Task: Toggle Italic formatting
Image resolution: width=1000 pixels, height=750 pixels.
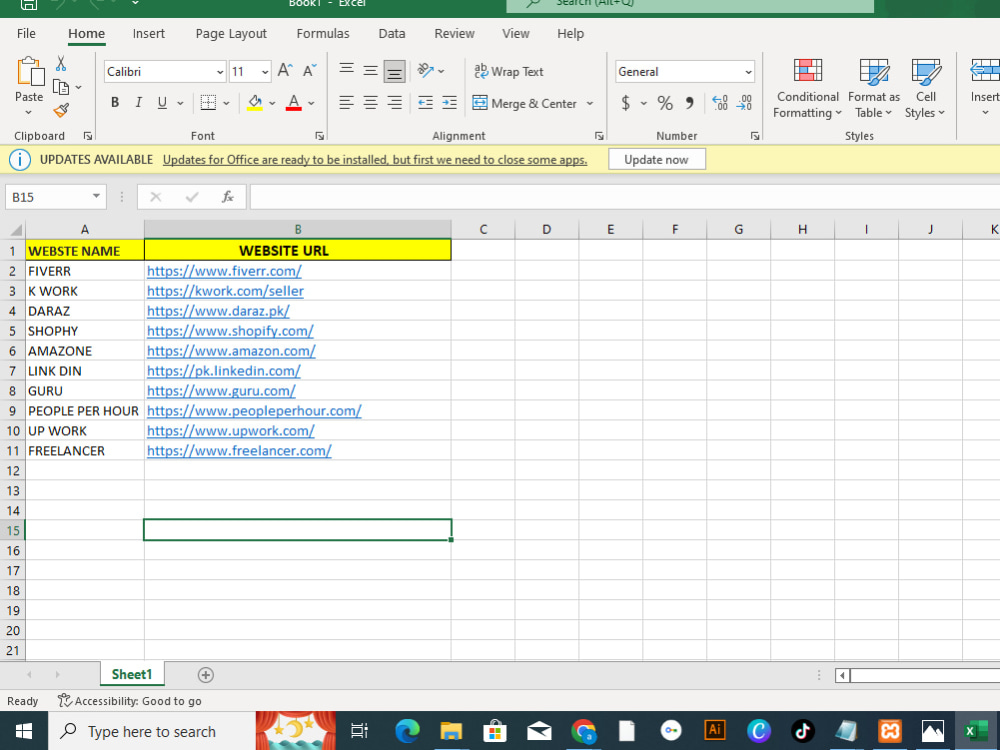Action: (138, 103)
